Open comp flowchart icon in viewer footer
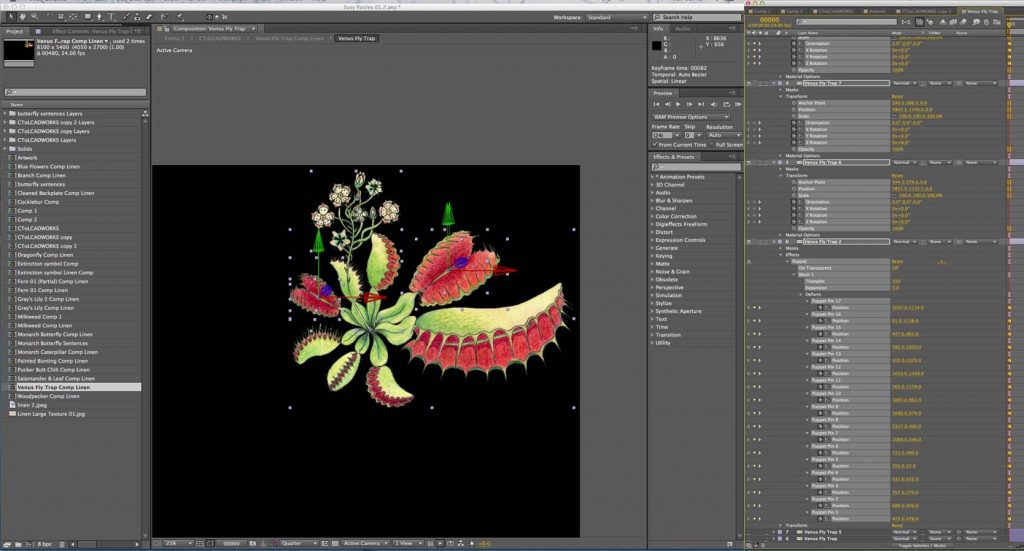 click(x=461, y=543)
